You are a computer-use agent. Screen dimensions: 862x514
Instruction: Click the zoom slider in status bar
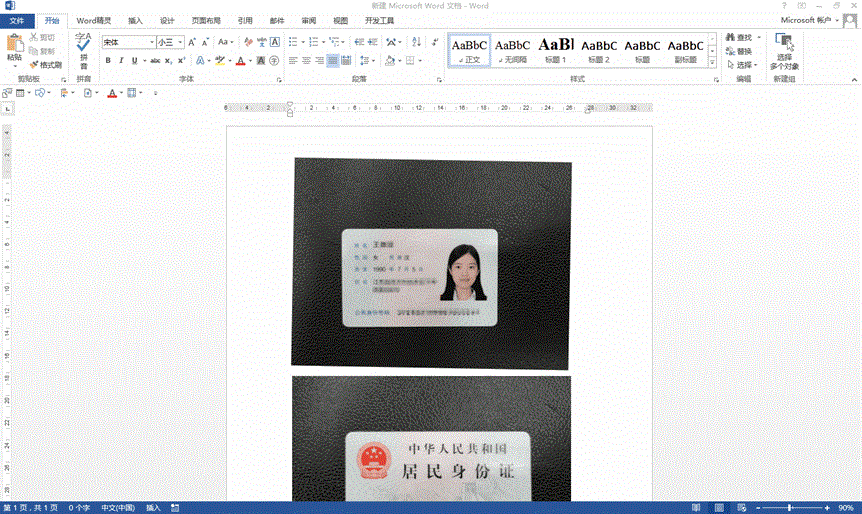coord(790,508)
